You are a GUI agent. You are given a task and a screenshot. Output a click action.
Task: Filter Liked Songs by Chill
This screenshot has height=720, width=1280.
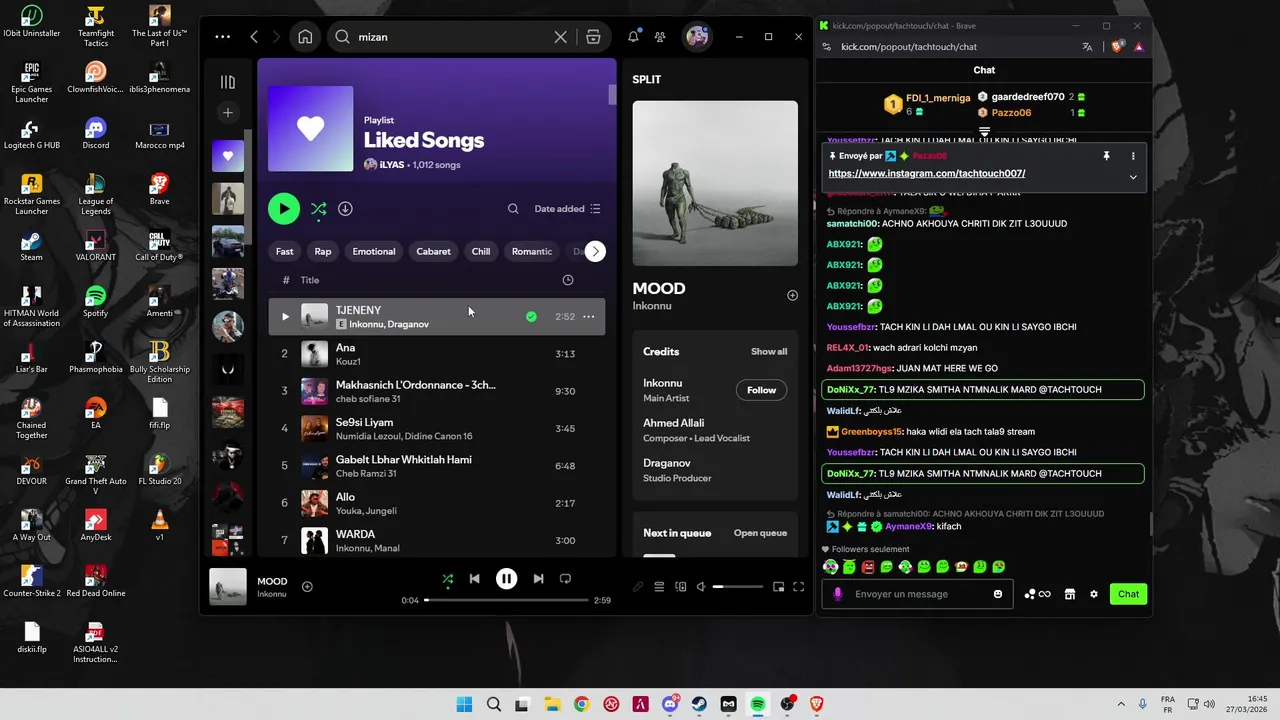481,251
